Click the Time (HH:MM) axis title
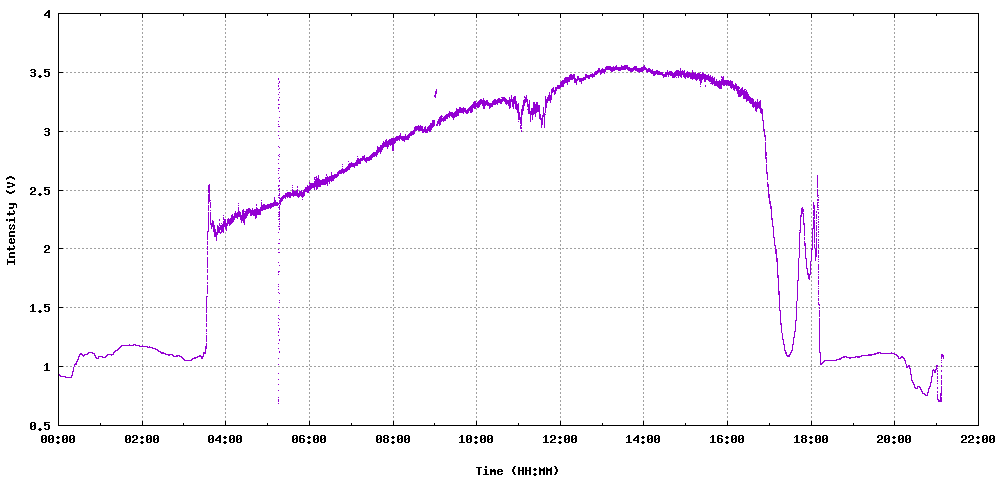Image resolution: width=1000 pixels, height=480 pixels. (517, 471)
